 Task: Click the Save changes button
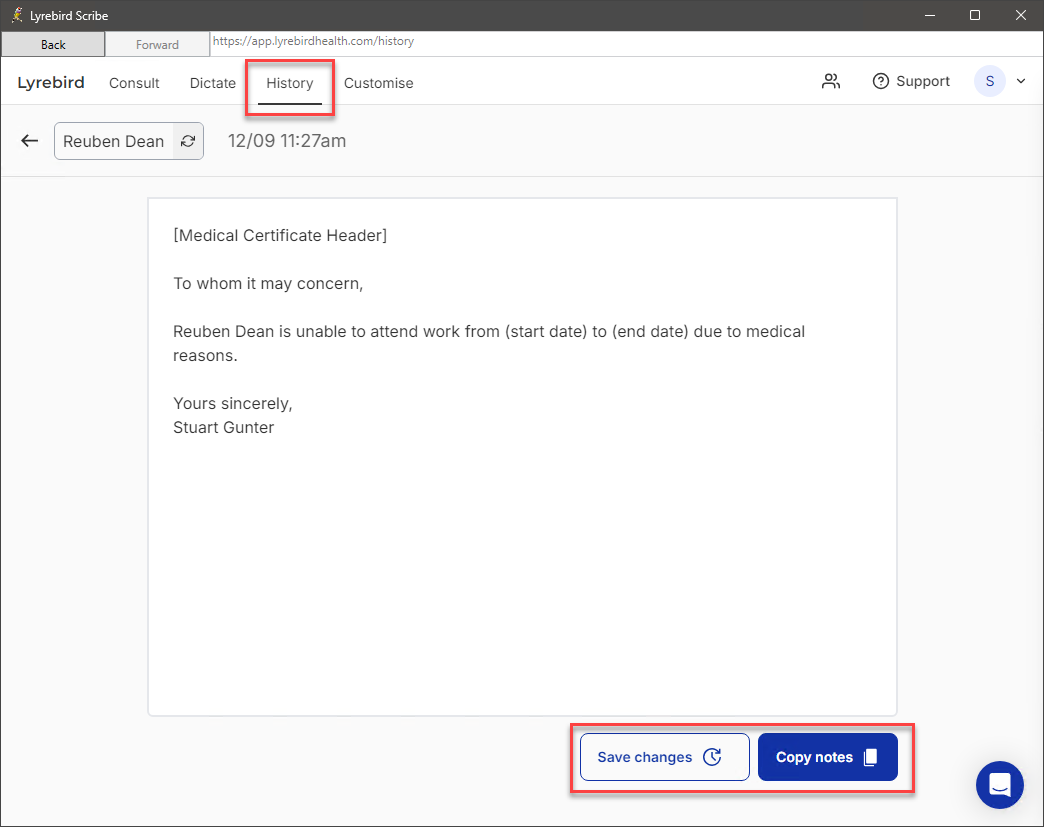[664, 756]
